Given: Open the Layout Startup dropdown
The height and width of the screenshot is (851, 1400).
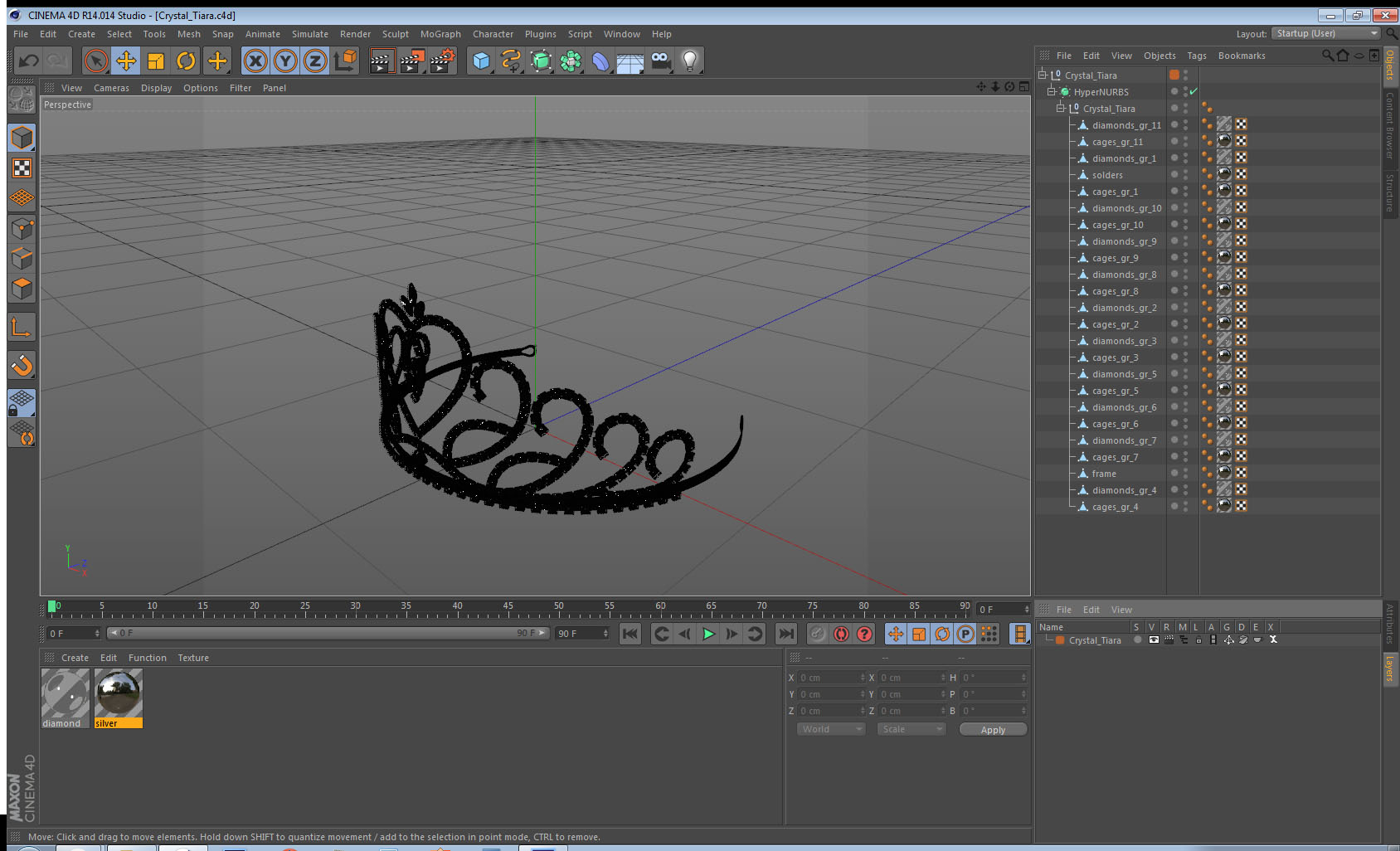Looking at the screenshot, I should pyautogui.click(x=1325, y=33).
